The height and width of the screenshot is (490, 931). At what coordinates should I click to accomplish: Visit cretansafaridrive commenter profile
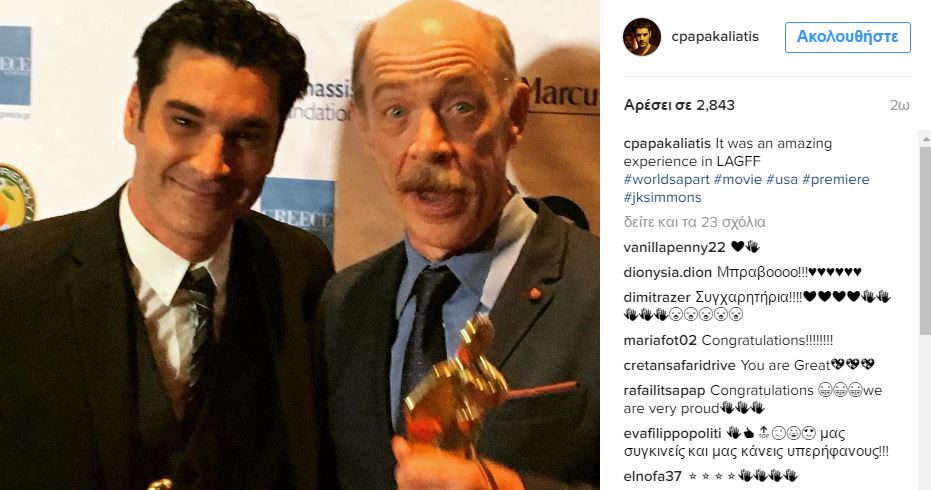(x=680, y=365)
